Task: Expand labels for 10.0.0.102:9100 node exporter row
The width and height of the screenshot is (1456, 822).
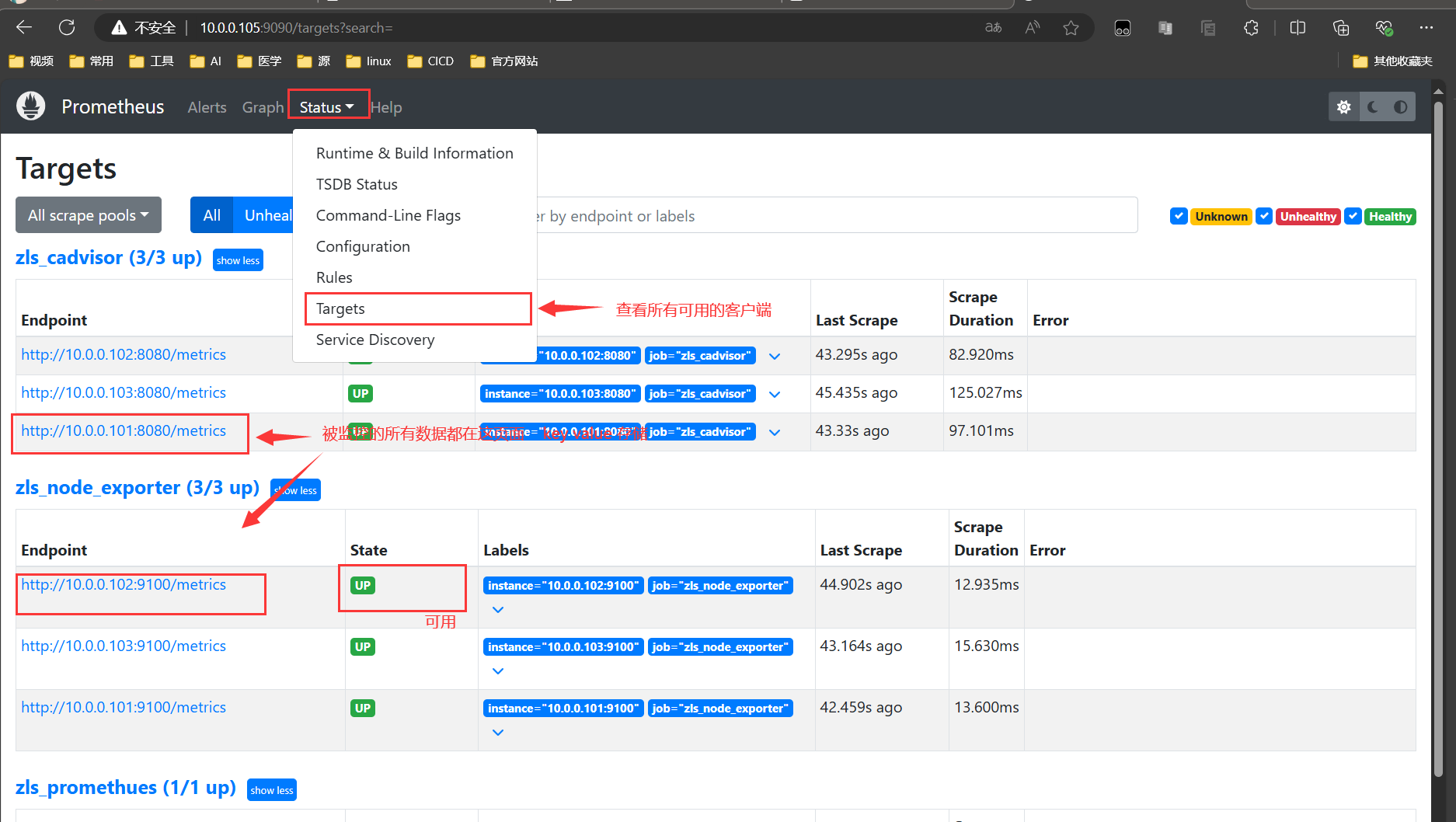Action: pos(498,610)
